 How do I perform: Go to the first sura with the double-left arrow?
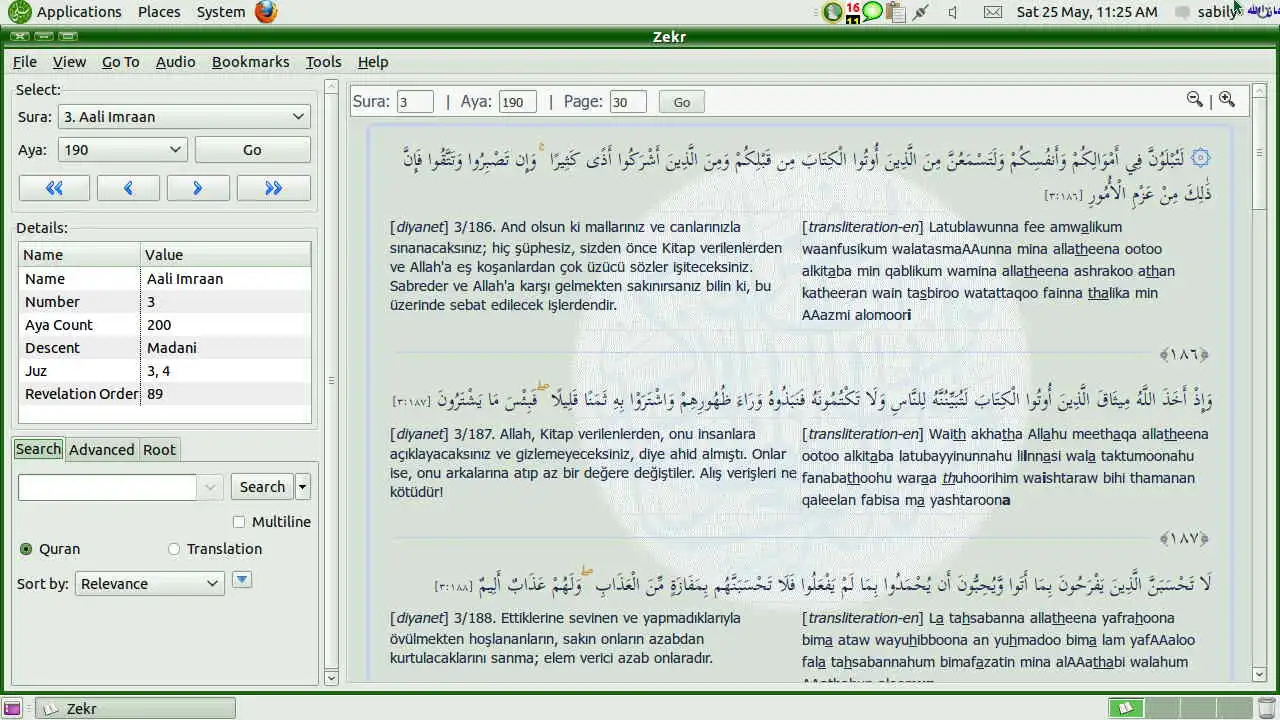[54, 188]
